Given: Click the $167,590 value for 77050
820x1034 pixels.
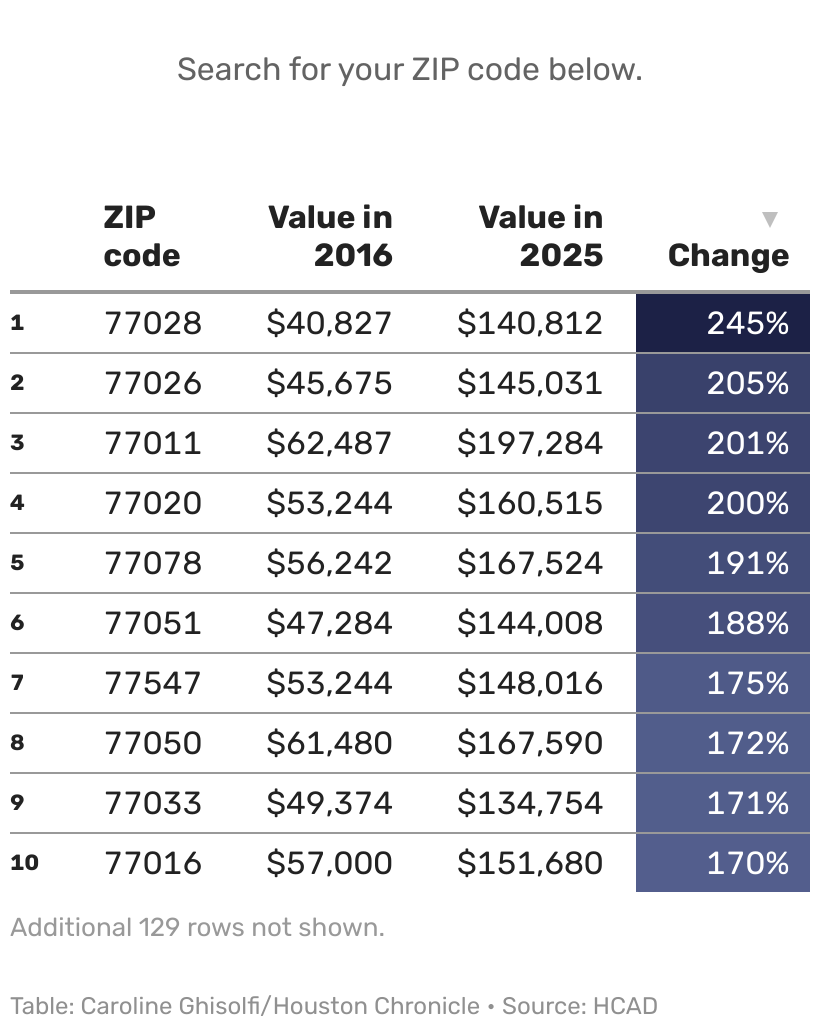Looking at the screenshot, I should click(x=530, y=743).
